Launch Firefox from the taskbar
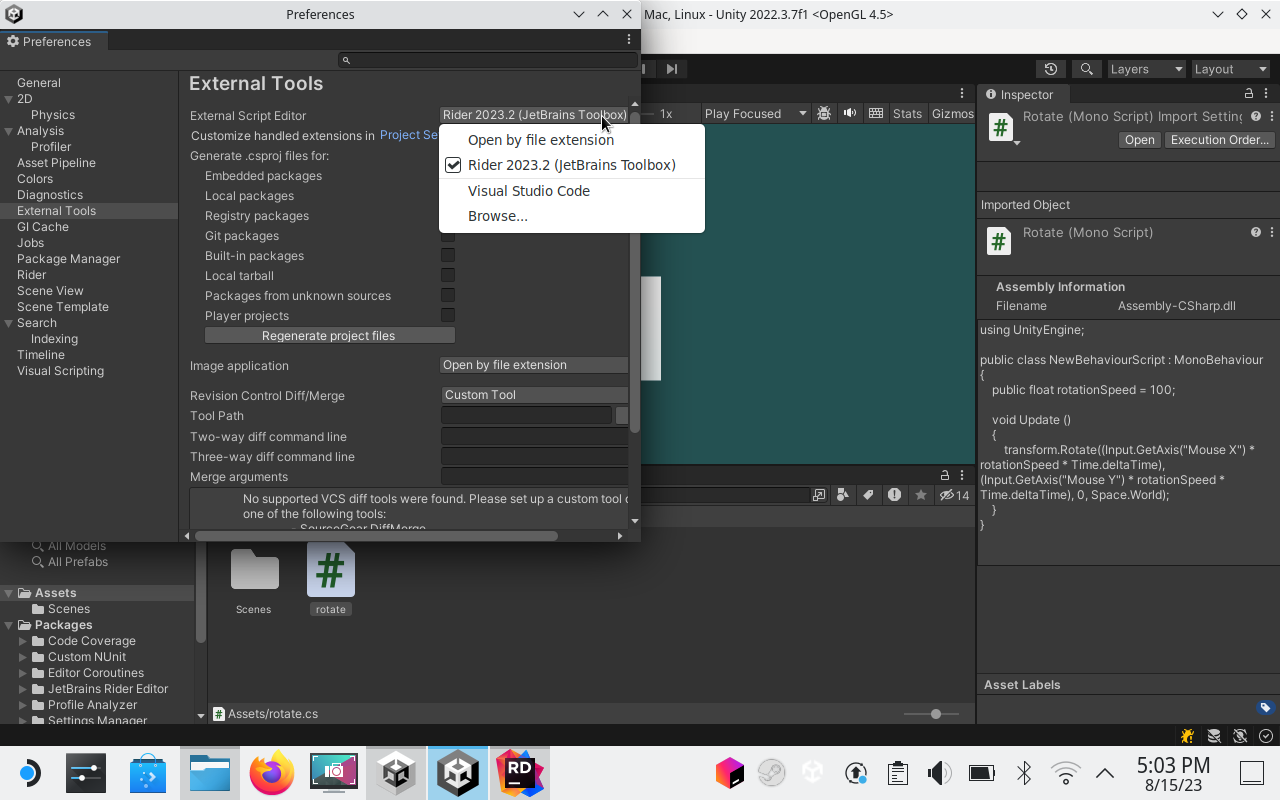1280x800 pixels. [x=272, y=773]
